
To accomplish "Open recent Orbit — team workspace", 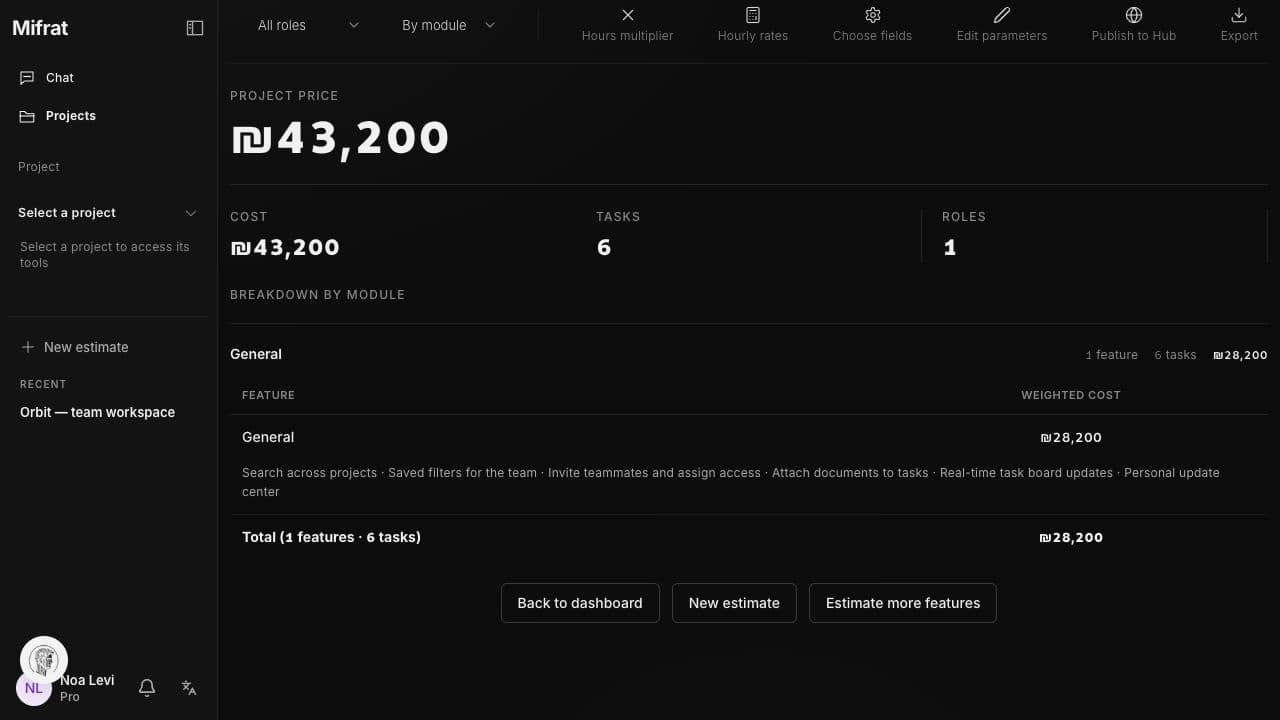I will point(97,412).
